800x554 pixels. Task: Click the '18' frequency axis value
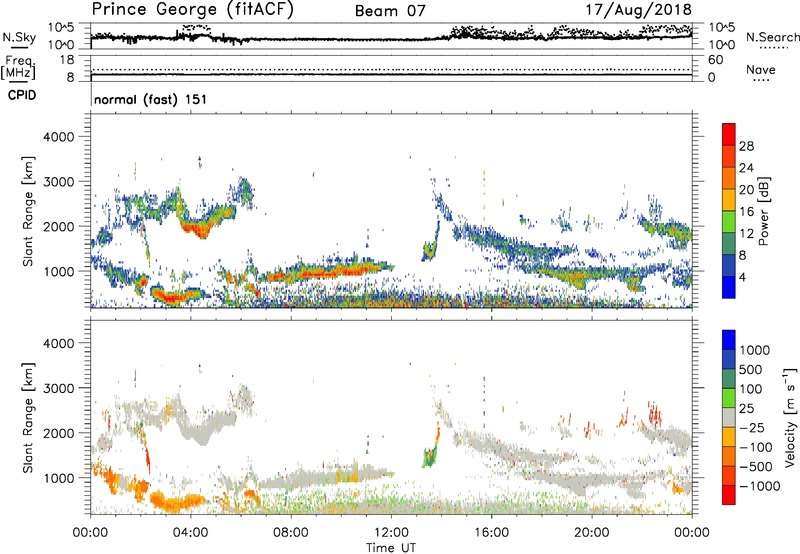point(66,60)
